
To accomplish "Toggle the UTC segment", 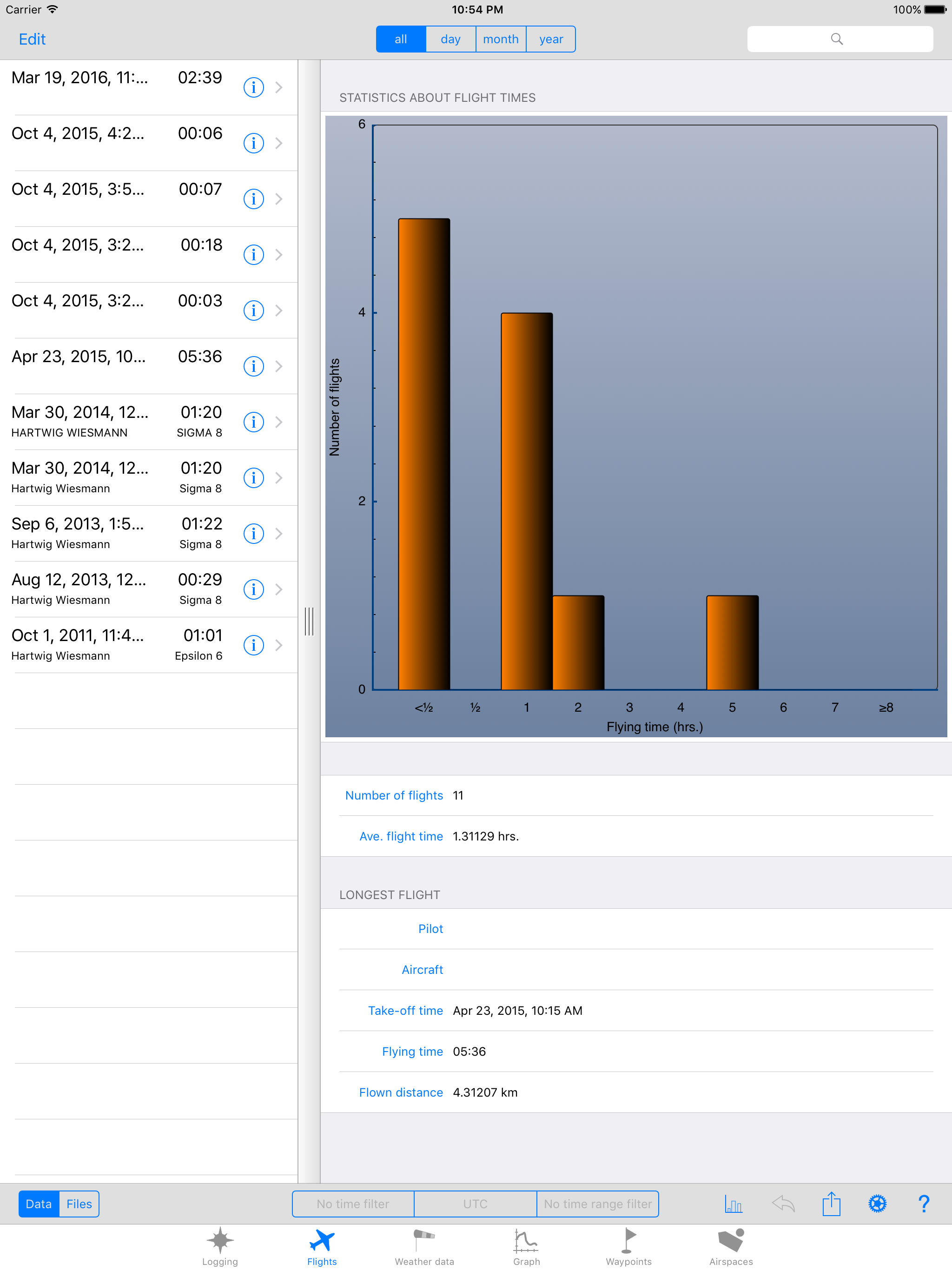I will [476, 1204].
